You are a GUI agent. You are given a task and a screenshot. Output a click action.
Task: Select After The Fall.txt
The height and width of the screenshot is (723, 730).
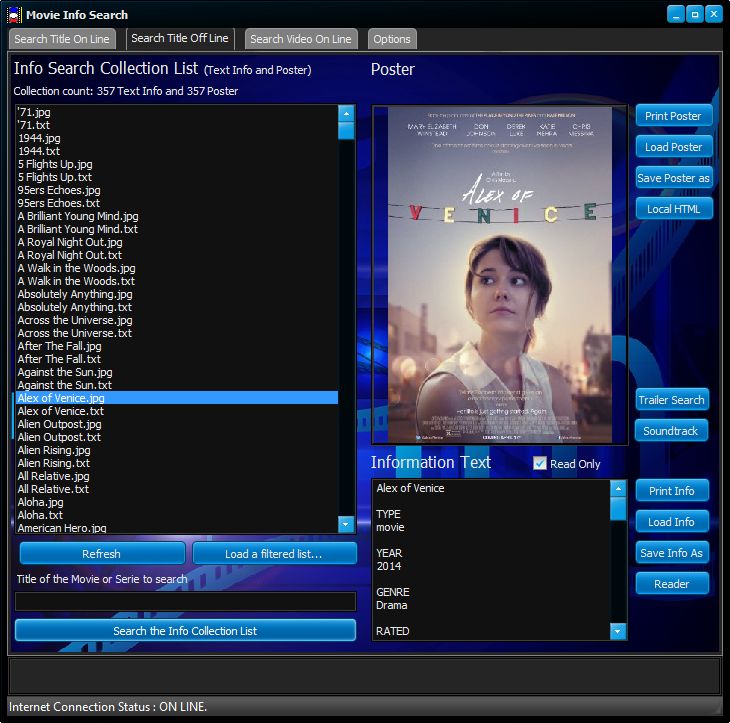click(x=177, y=359)
